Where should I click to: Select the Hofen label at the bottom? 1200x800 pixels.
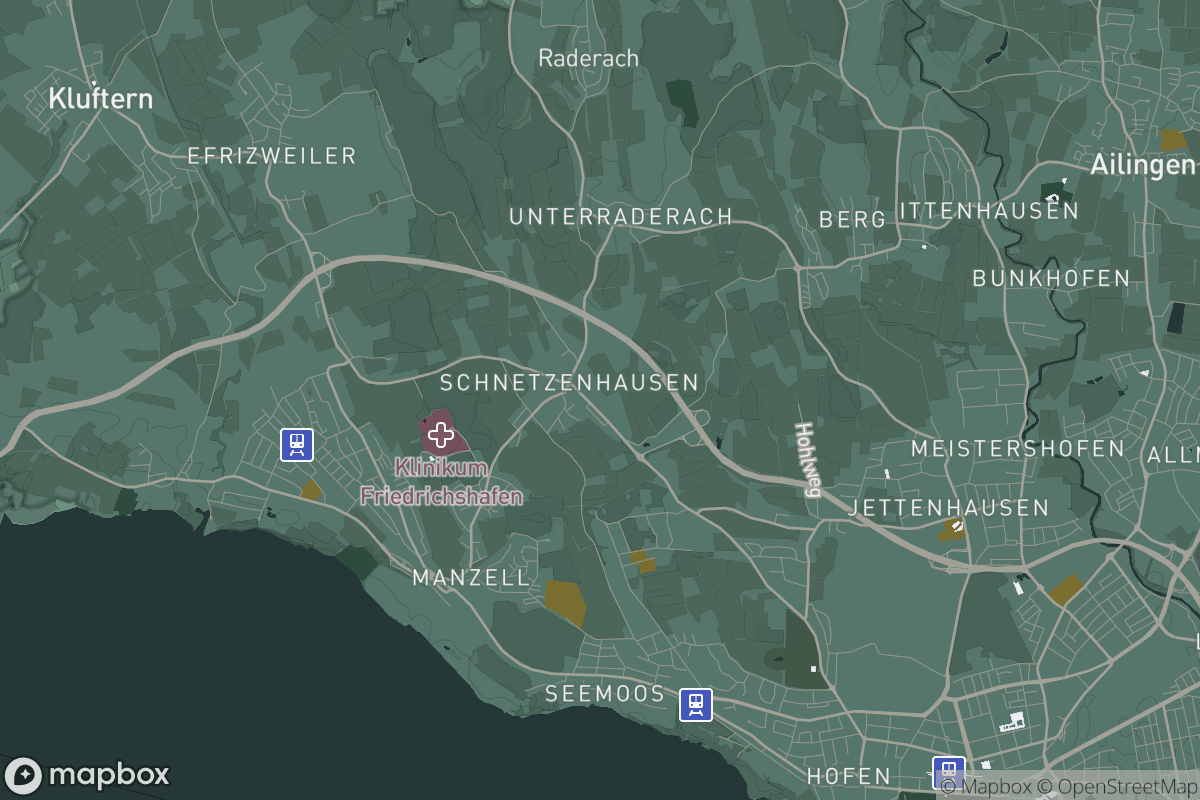[849, 776]
